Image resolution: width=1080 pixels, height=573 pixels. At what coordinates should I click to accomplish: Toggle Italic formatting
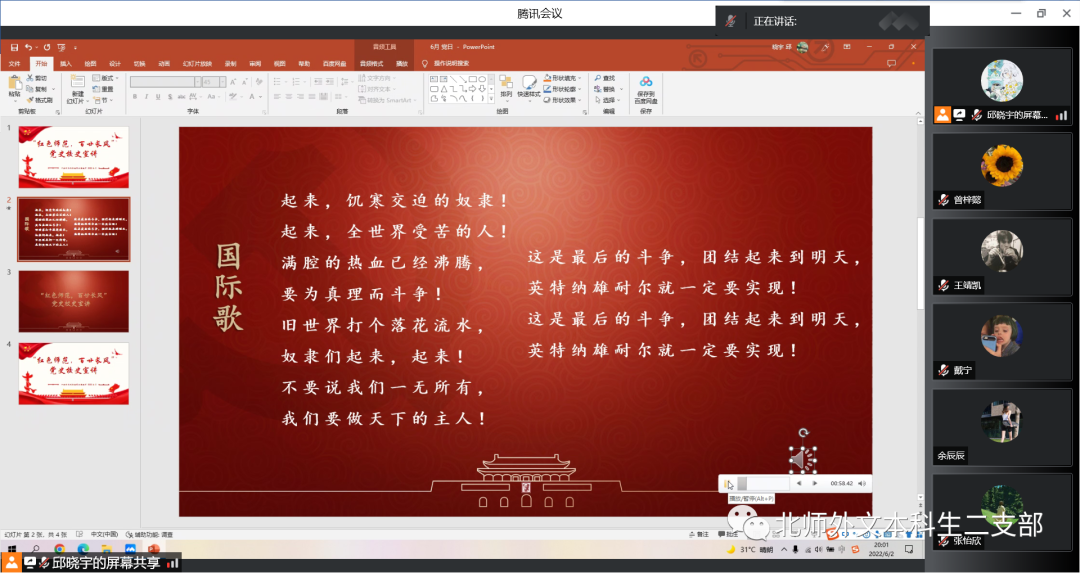click(x=147, y=97)
